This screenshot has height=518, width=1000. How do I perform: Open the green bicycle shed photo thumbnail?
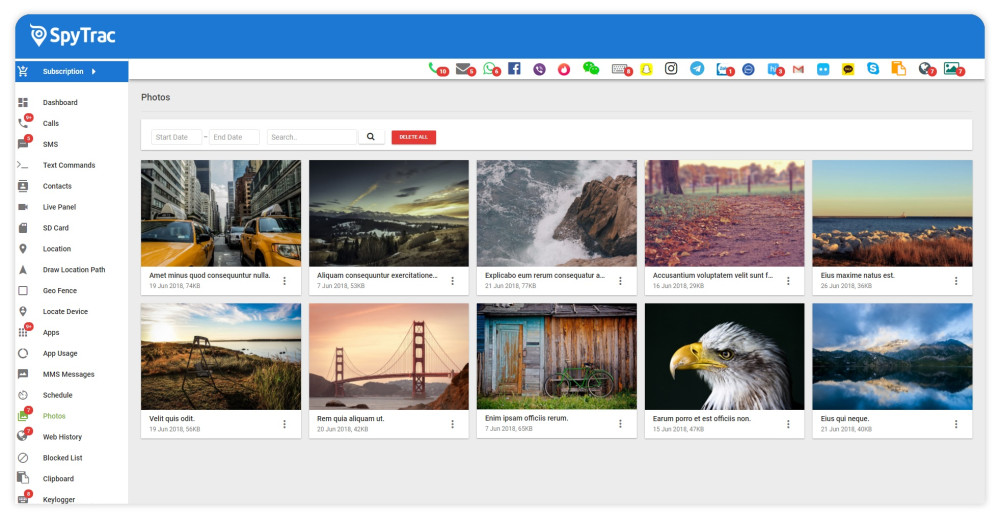coord(556,356)
